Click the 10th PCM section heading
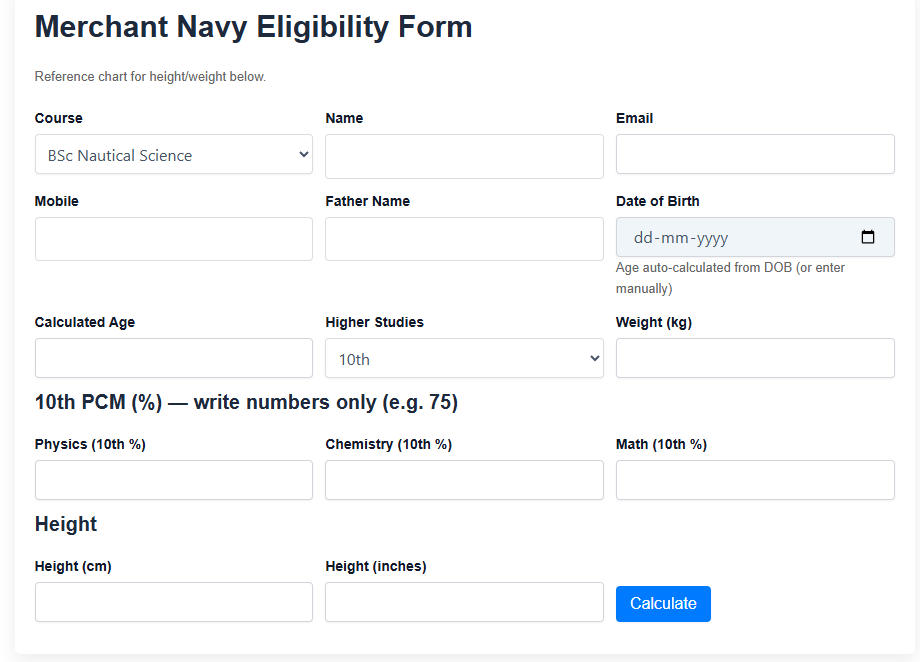 point(245,402)
